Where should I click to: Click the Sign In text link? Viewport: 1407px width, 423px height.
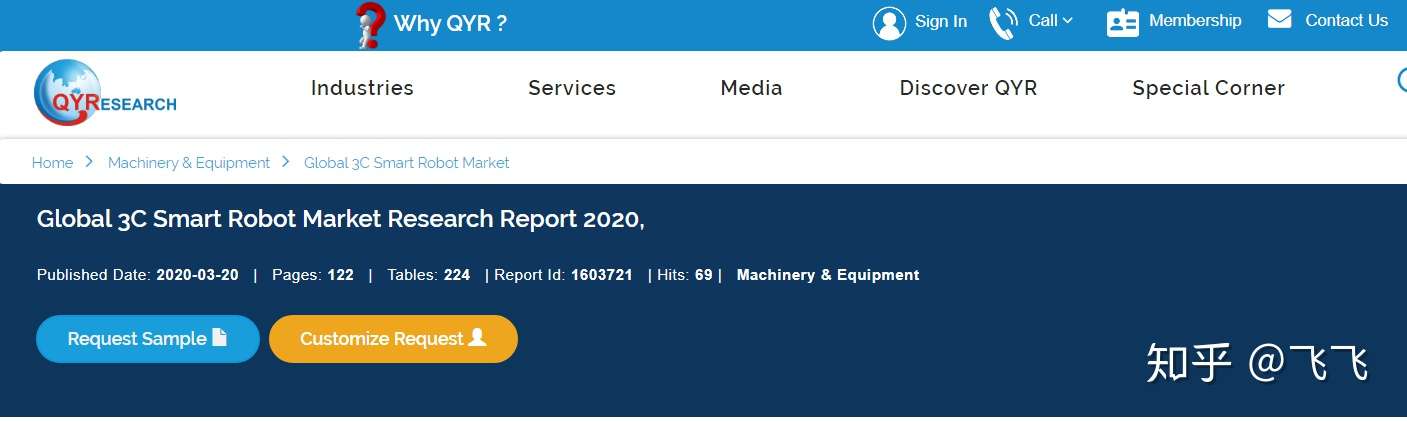(941, 21)
